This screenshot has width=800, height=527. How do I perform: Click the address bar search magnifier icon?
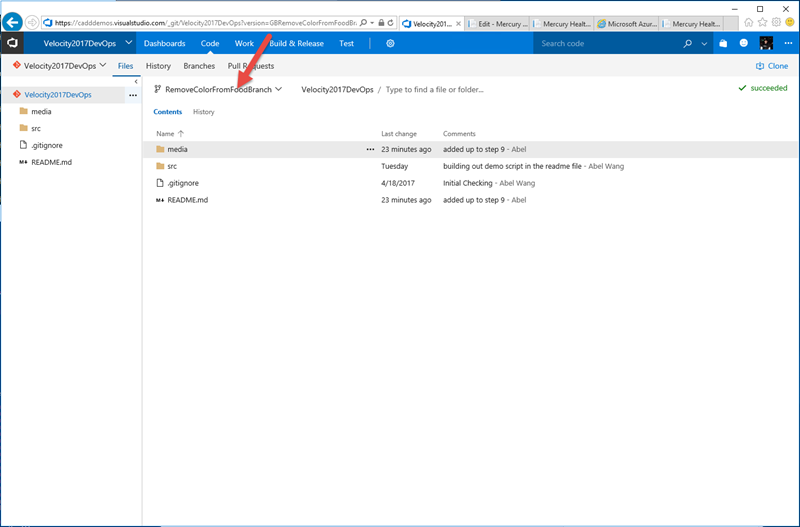point(363,23)
